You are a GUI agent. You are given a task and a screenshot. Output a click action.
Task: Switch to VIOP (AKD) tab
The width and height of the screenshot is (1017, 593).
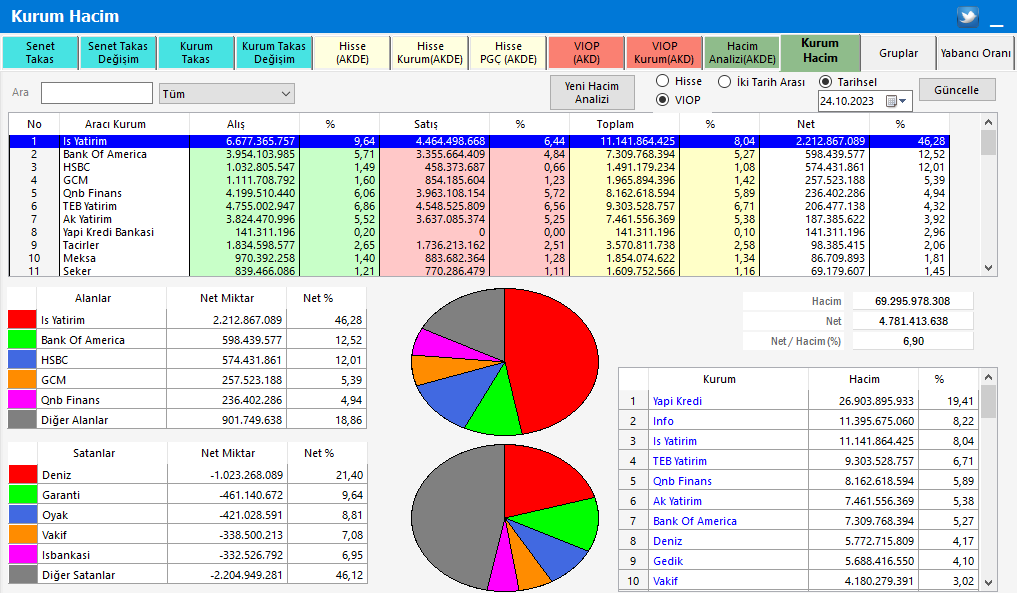point(586,53)
